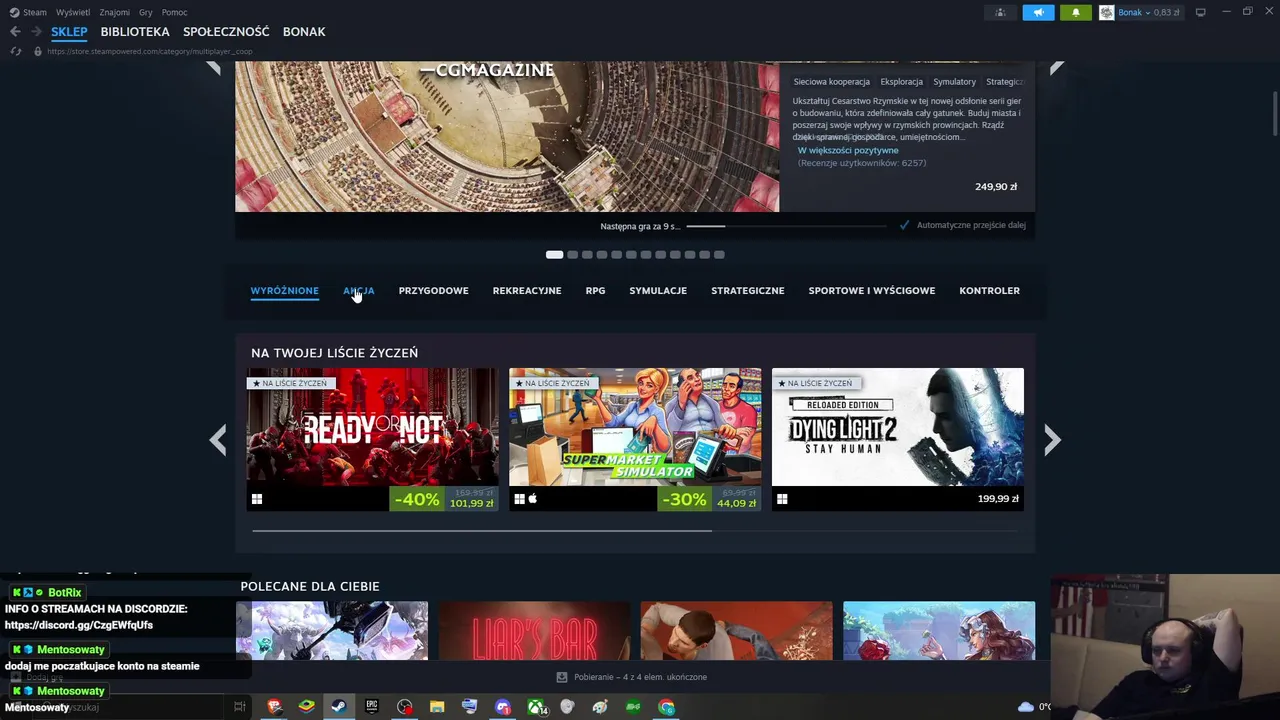The image size is (1280, 720).
Task: Open the Steam family group icon
Action: click(x=1000, y=12)
